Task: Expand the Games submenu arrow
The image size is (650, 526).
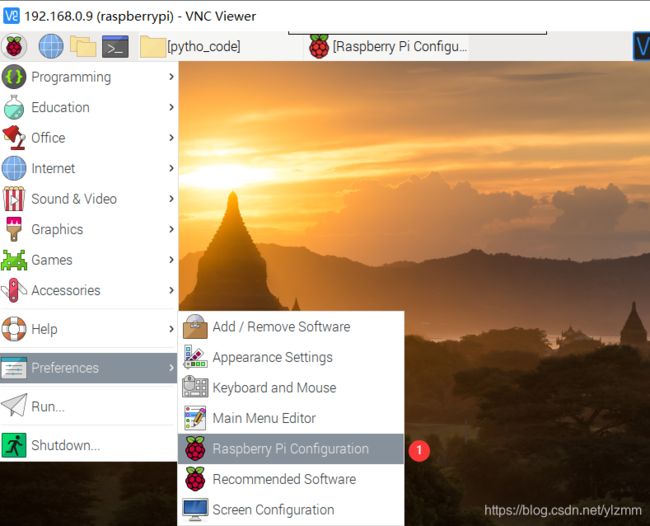Action: 171,260
